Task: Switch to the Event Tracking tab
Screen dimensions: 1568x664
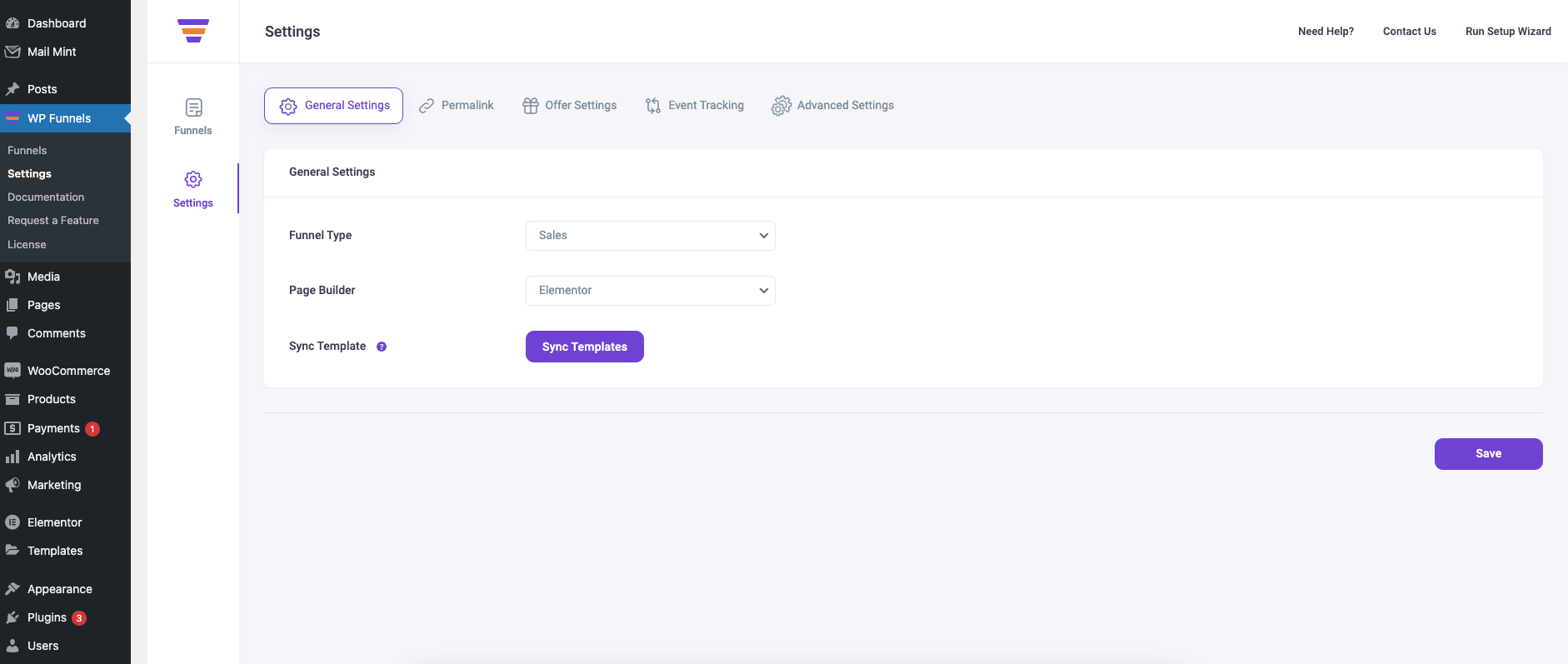Action: [x=695, y=106]
